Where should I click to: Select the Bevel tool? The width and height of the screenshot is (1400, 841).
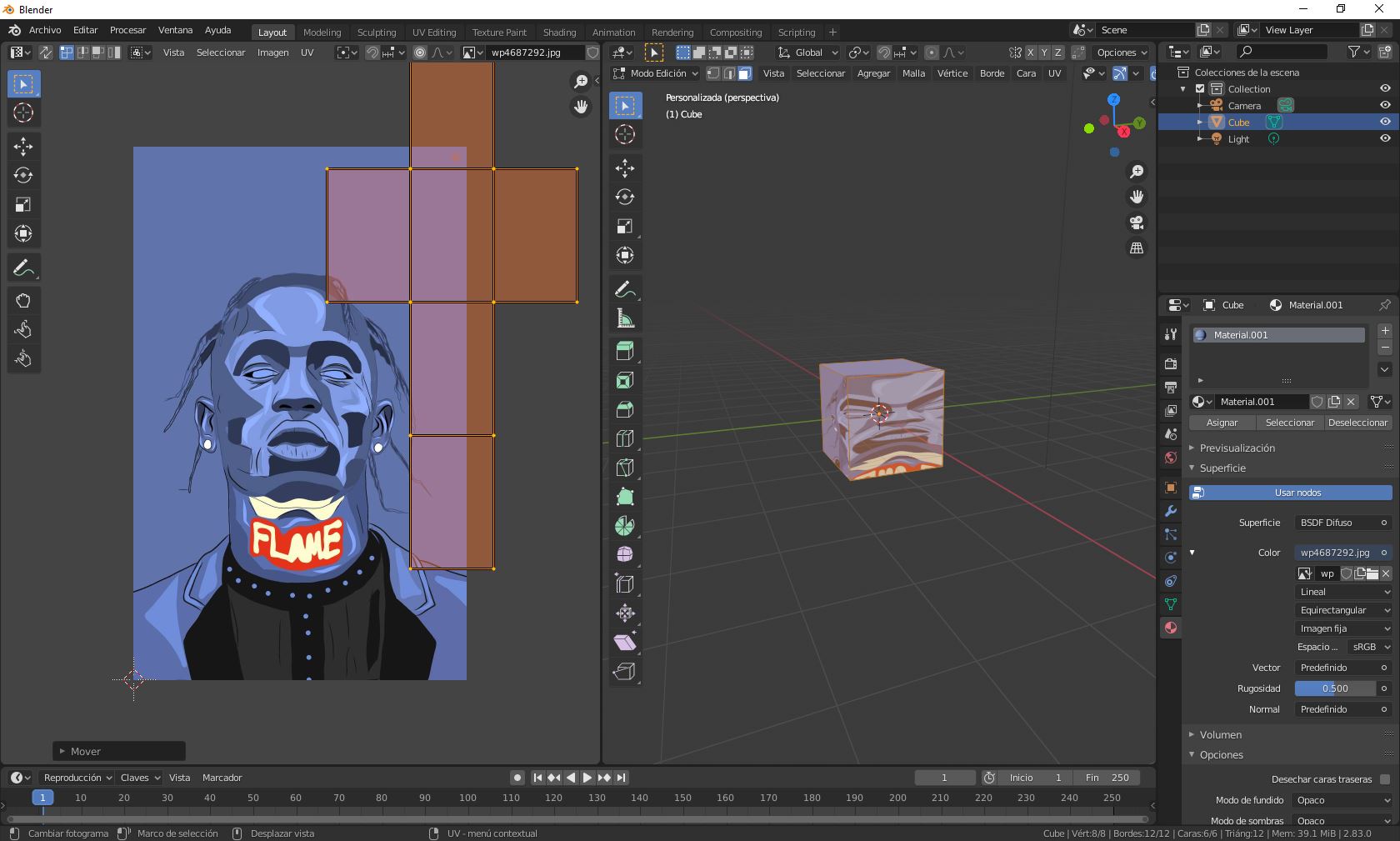click(x=625, y=409)
